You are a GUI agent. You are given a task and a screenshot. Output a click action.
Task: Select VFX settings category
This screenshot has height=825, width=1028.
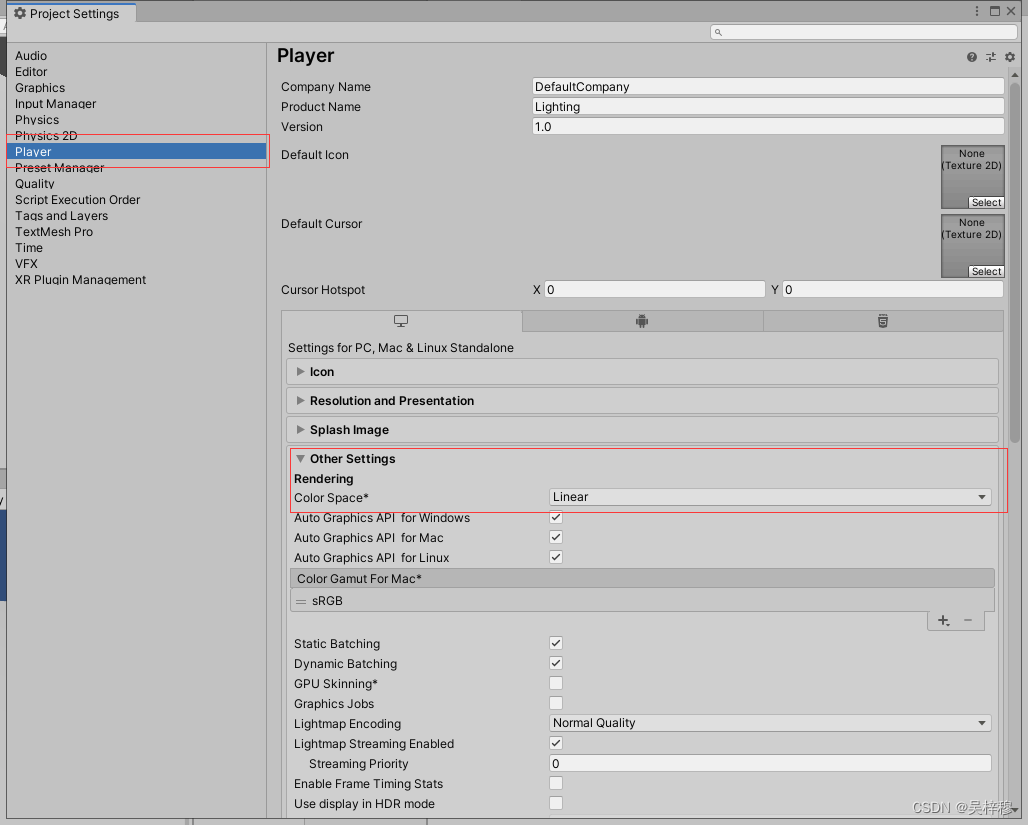click(x=26, y=264)
